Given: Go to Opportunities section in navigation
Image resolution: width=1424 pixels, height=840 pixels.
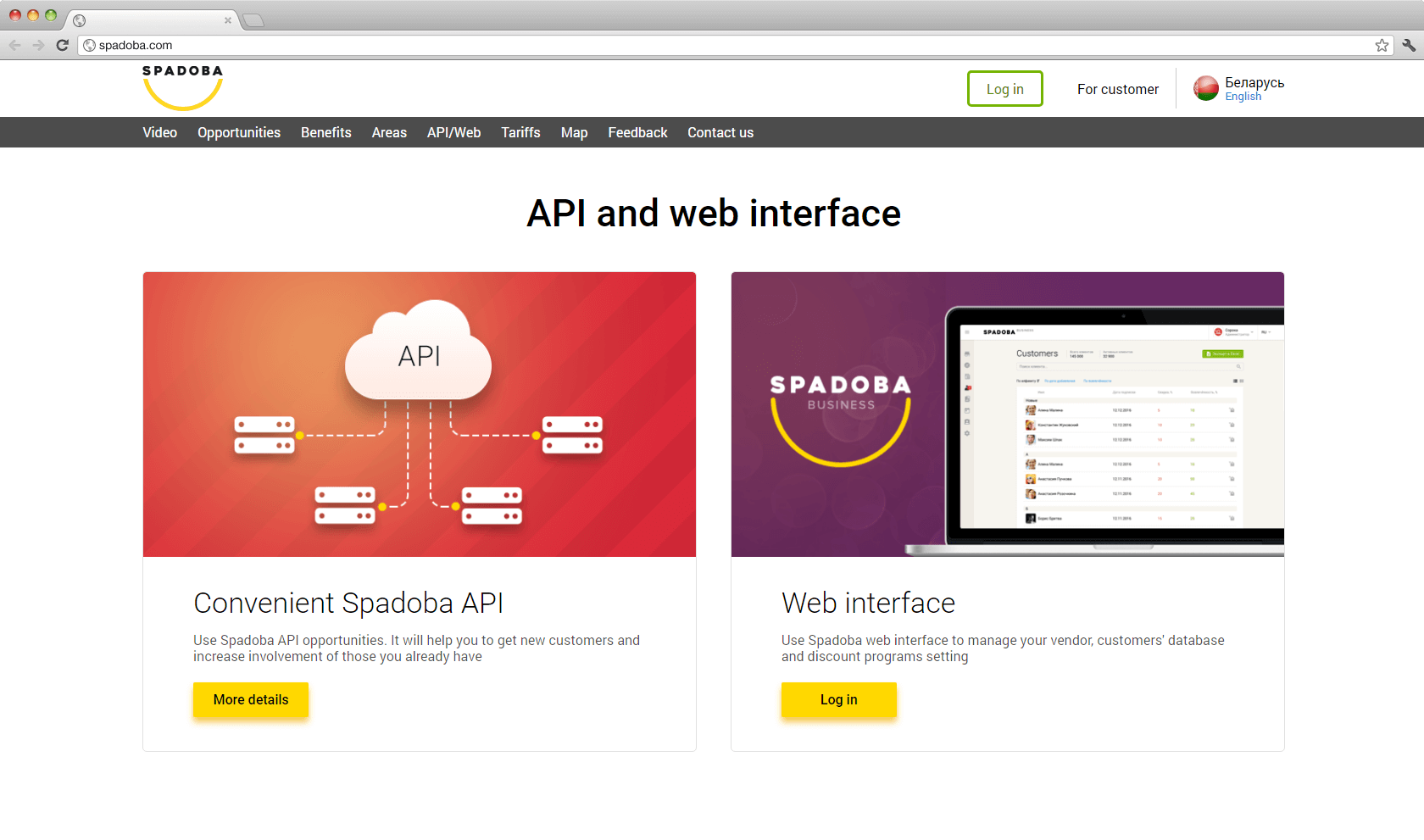Looking at the screenshot, I should point(239,132).
